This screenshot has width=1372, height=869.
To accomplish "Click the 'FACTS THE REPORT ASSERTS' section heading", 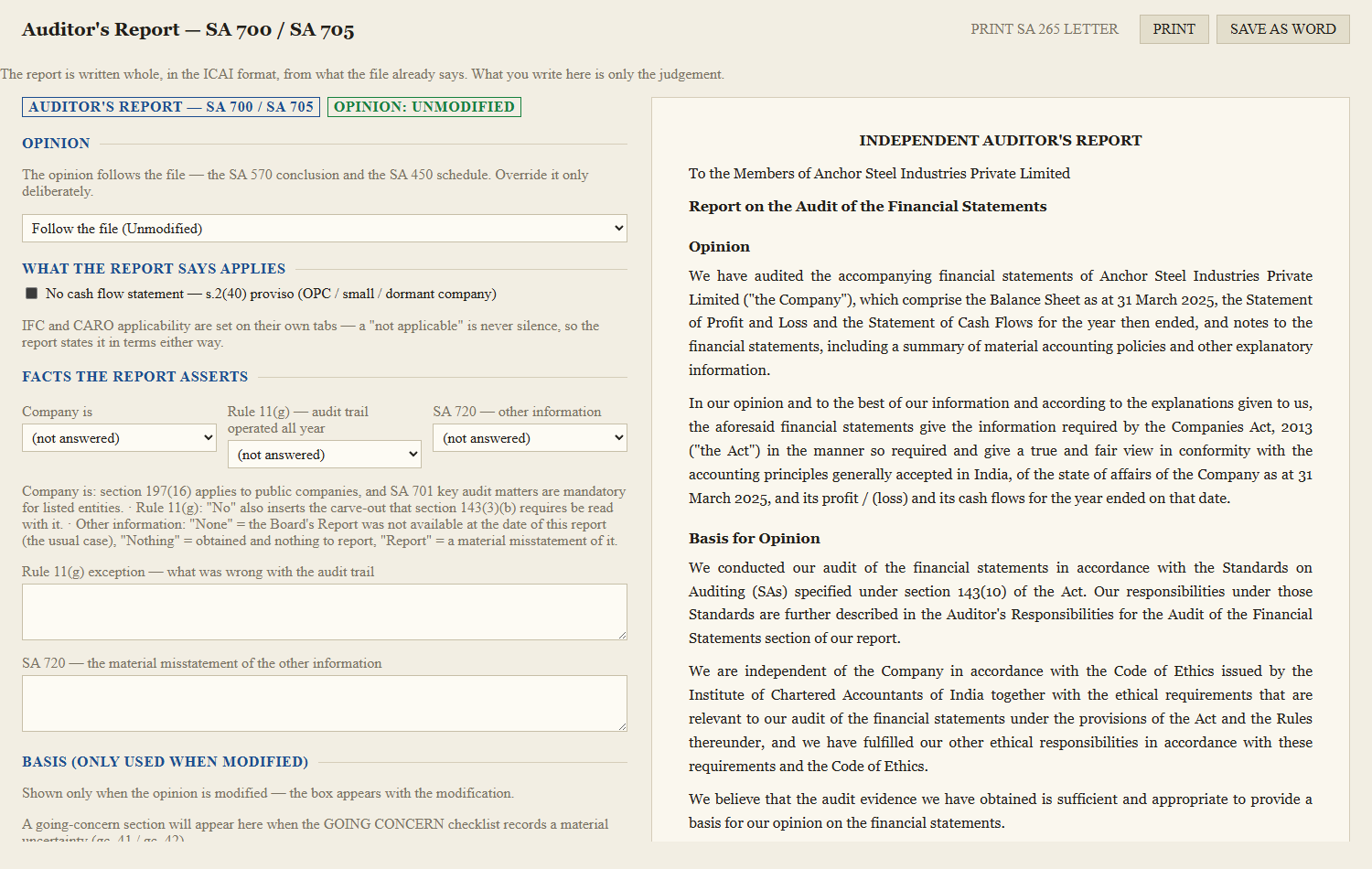I will (135, 377).
